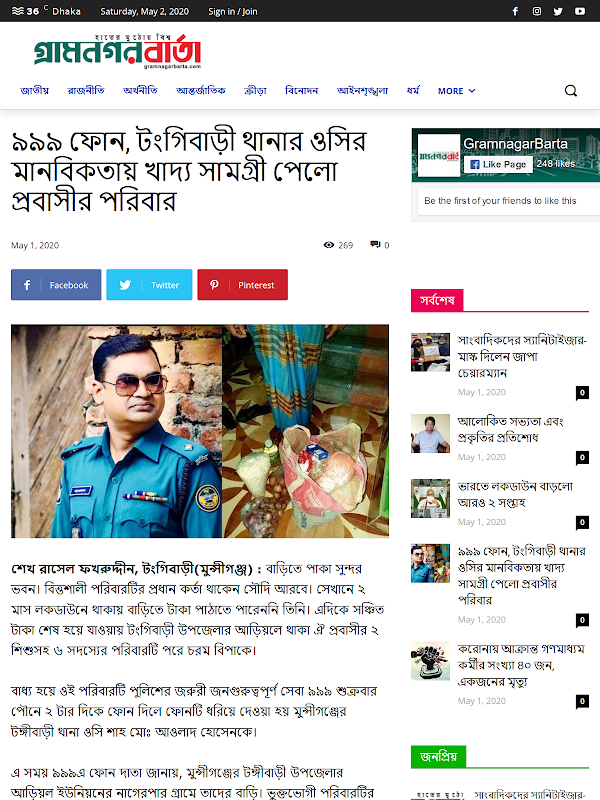The image size is (600, 800).
Task: Share article via Pinterest button
Action: click(x=242, y=285)
